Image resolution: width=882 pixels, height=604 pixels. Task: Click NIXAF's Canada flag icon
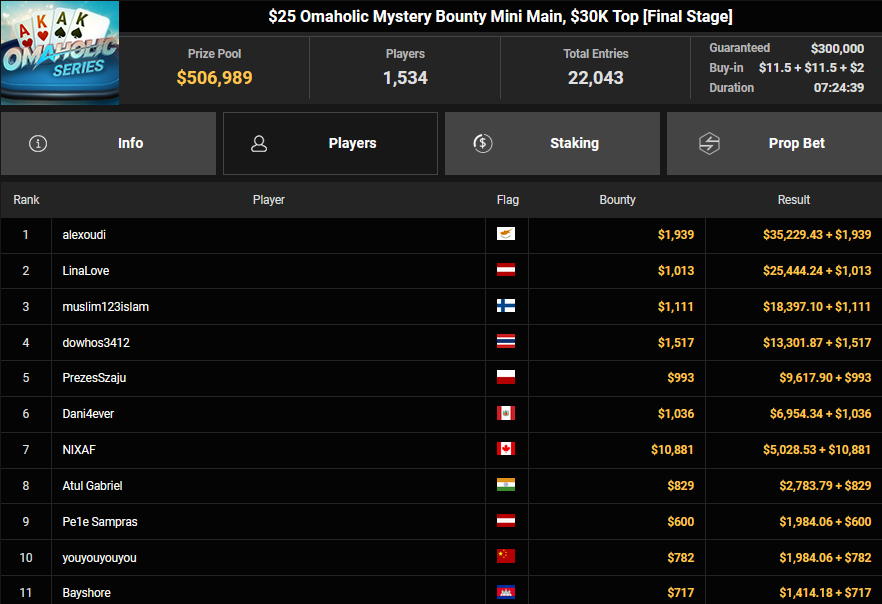pyautogui.click(x=506, y=450)
